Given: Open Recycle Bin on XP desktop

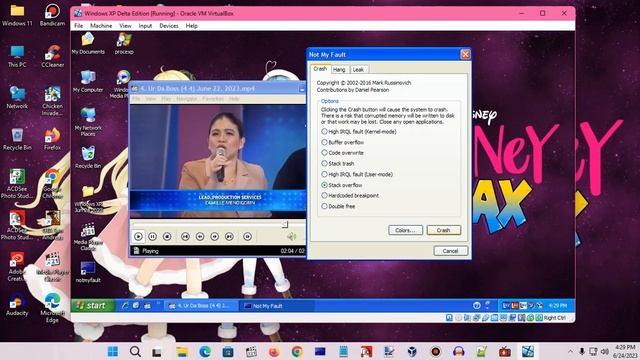Looking at the screenshot, I should tap(88, 158).
